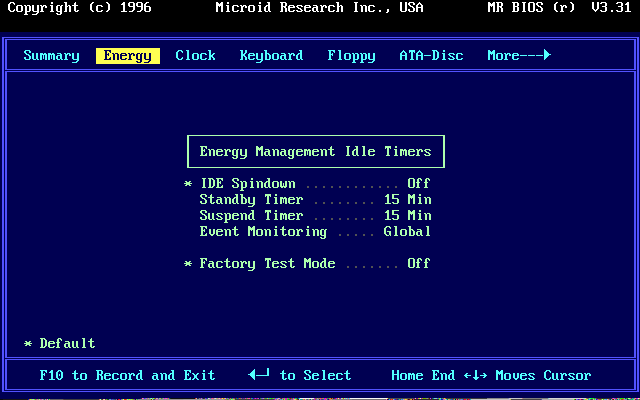This screenshot has height=400, width=640.
Task: Click the MR BIOS V3.31 version text
Action: click(560, 8)
